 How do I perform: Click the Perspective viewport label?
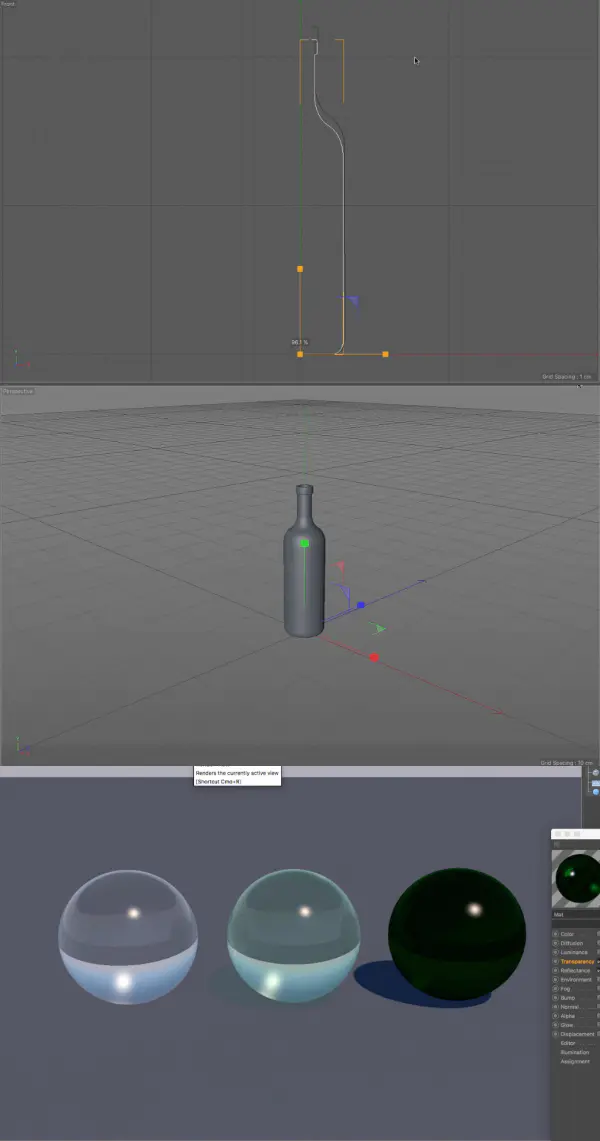(x=17, y=391)
